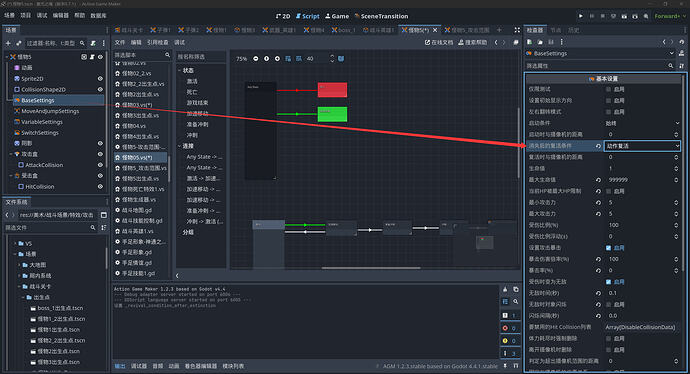This screenshot has height=374, width=690.
Task: Toggle visibility of AttackCollision node
Action: (100, 165)
